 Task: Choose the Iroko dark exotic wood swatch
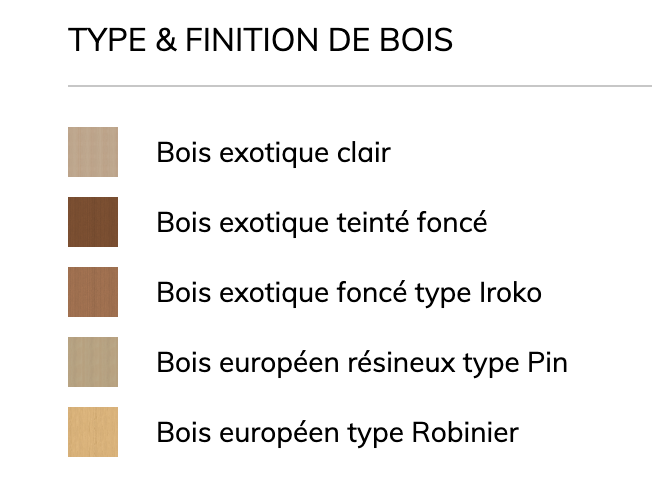click(93, 292)
